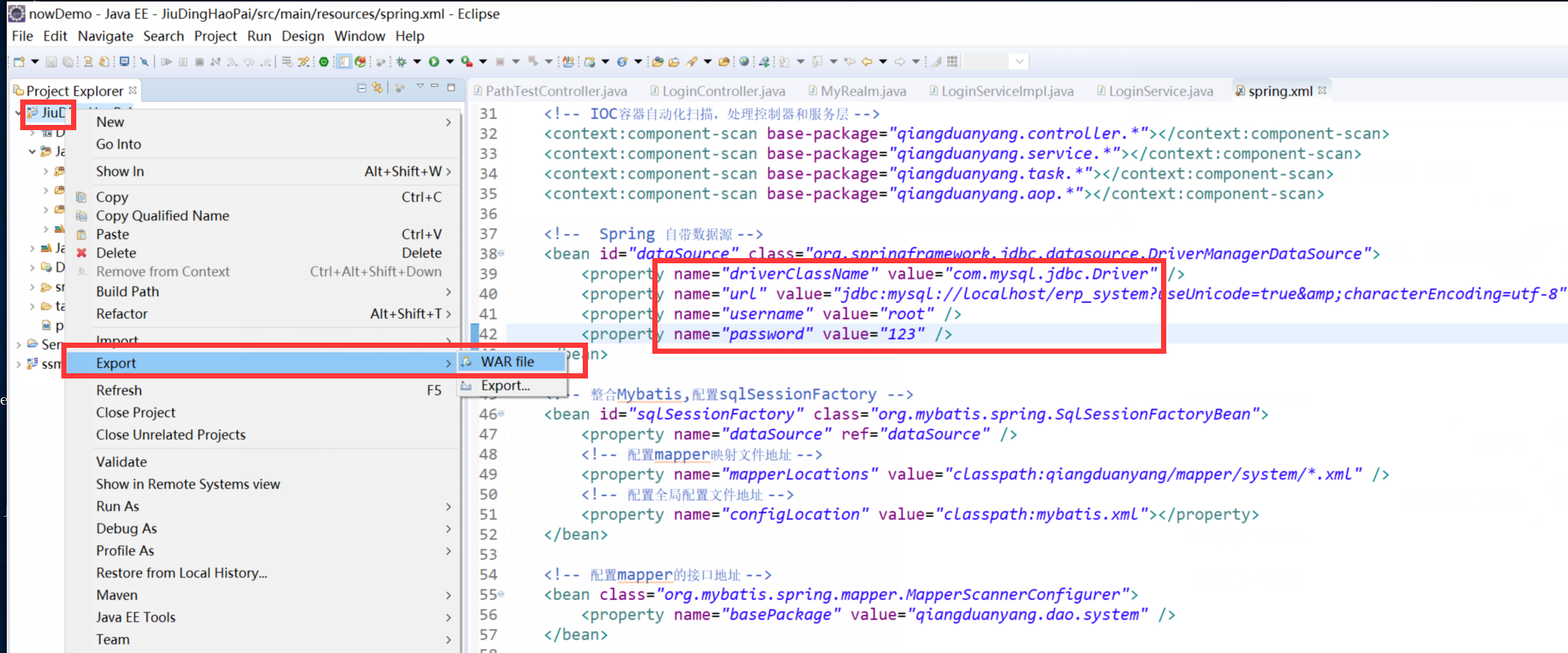This screenshot has height=653, width=1568.
Task: Open the New wizard dropdown arrow
Action: tap(34, 61)
